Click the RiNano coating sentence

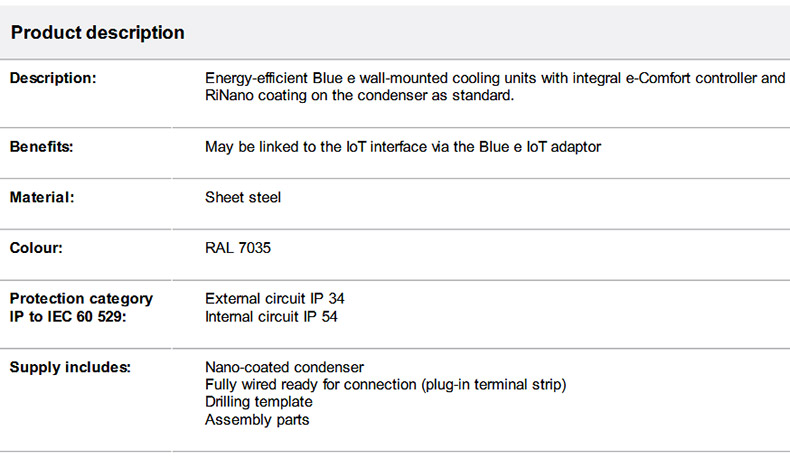point(359,95)
